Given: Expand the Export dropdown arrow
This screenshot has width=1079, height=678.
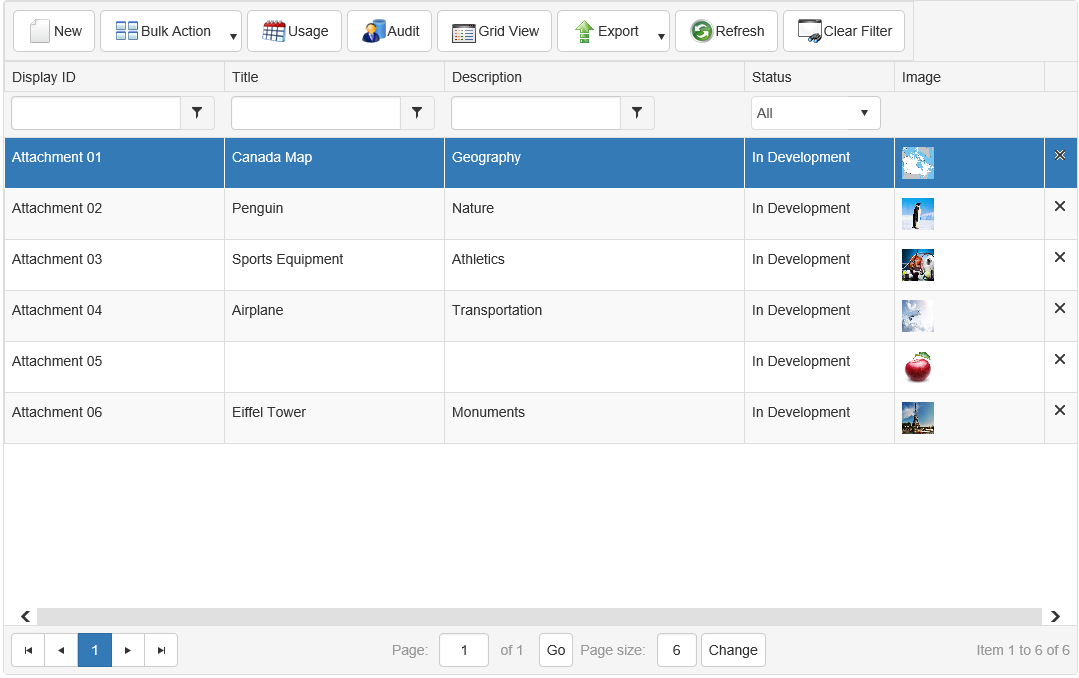Looking at the screenshot, I should (x=661, y=37).
